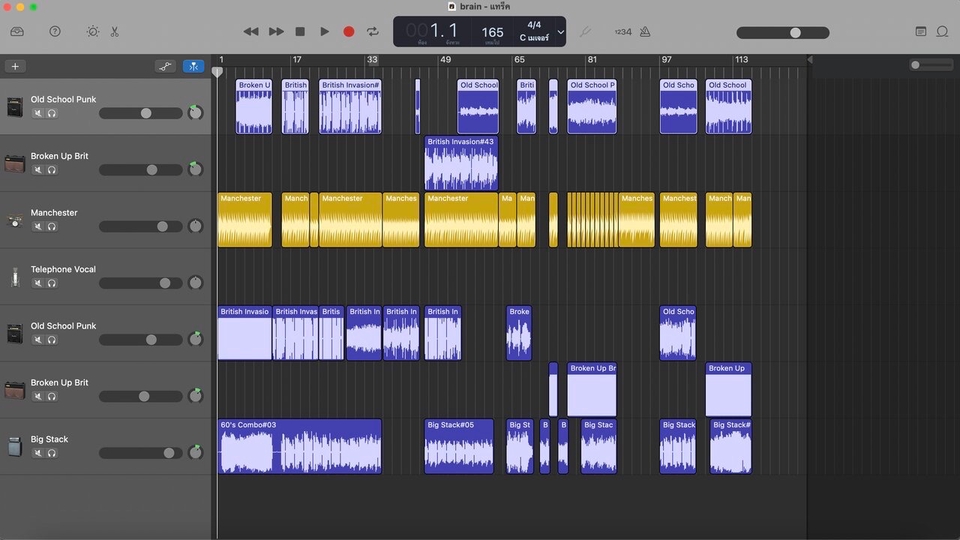Adjust the master volume slider

782,32
